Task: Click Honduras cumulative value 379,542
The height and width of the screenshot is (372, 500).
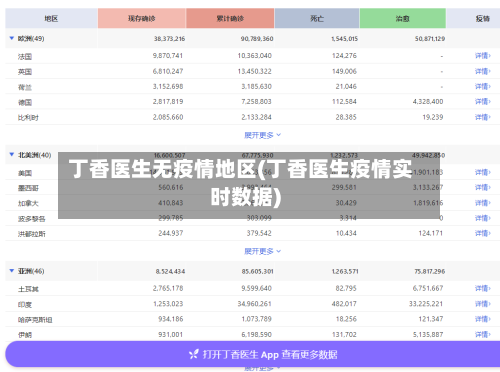Action: point(259,233)
